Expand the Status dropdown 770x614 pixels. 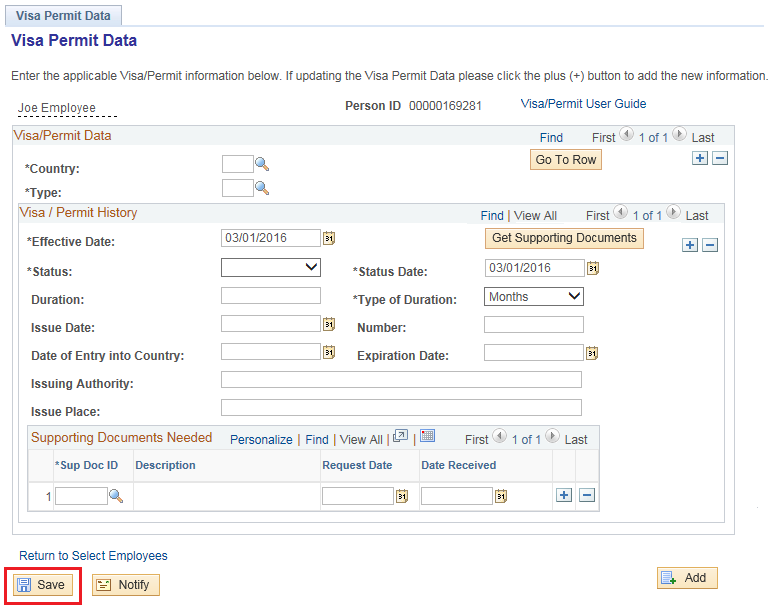pos(270,267)
